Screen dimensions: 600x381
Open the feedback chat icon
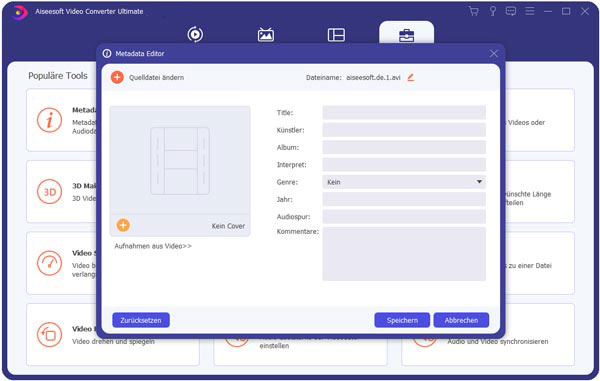click(511, 11)
